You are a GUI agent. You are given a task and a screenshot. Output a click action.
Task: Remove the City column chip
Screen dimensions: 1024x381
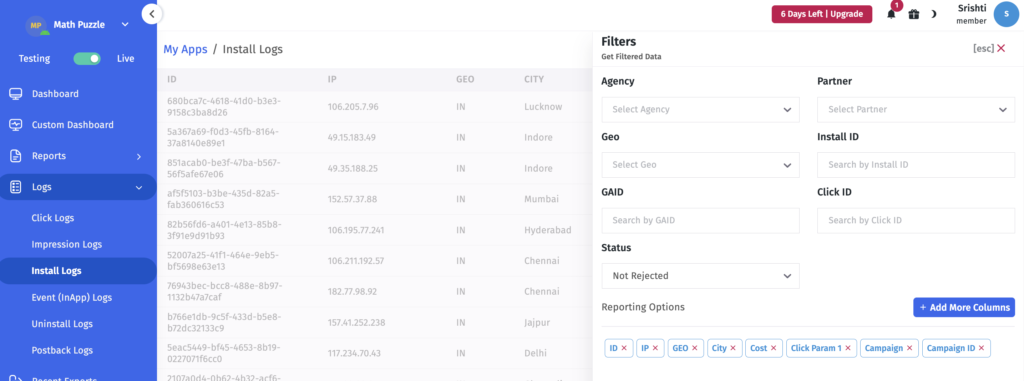[733, 348]
